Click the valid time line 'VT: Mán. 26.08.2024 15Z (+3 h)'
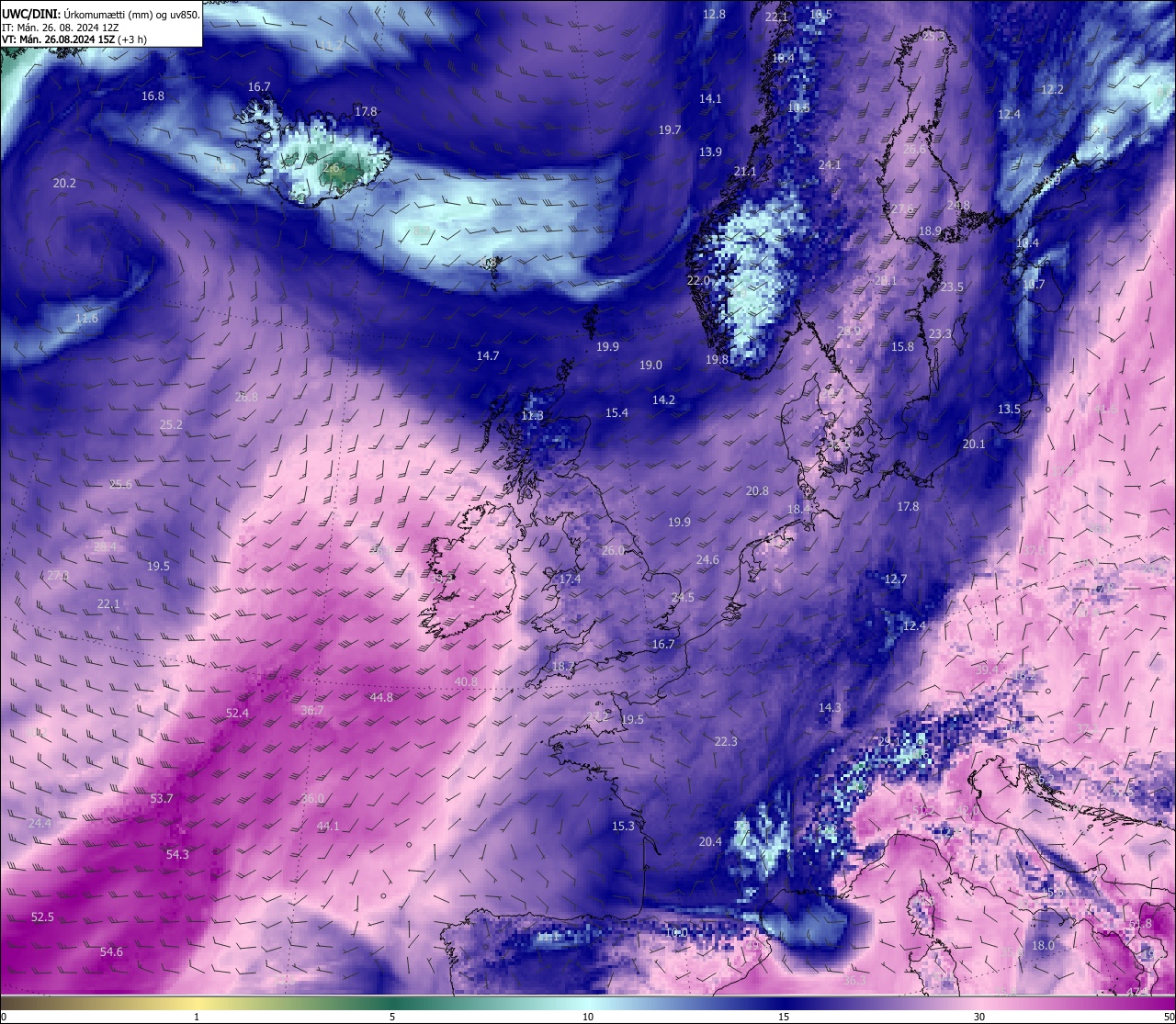 [x=74, y=39]
